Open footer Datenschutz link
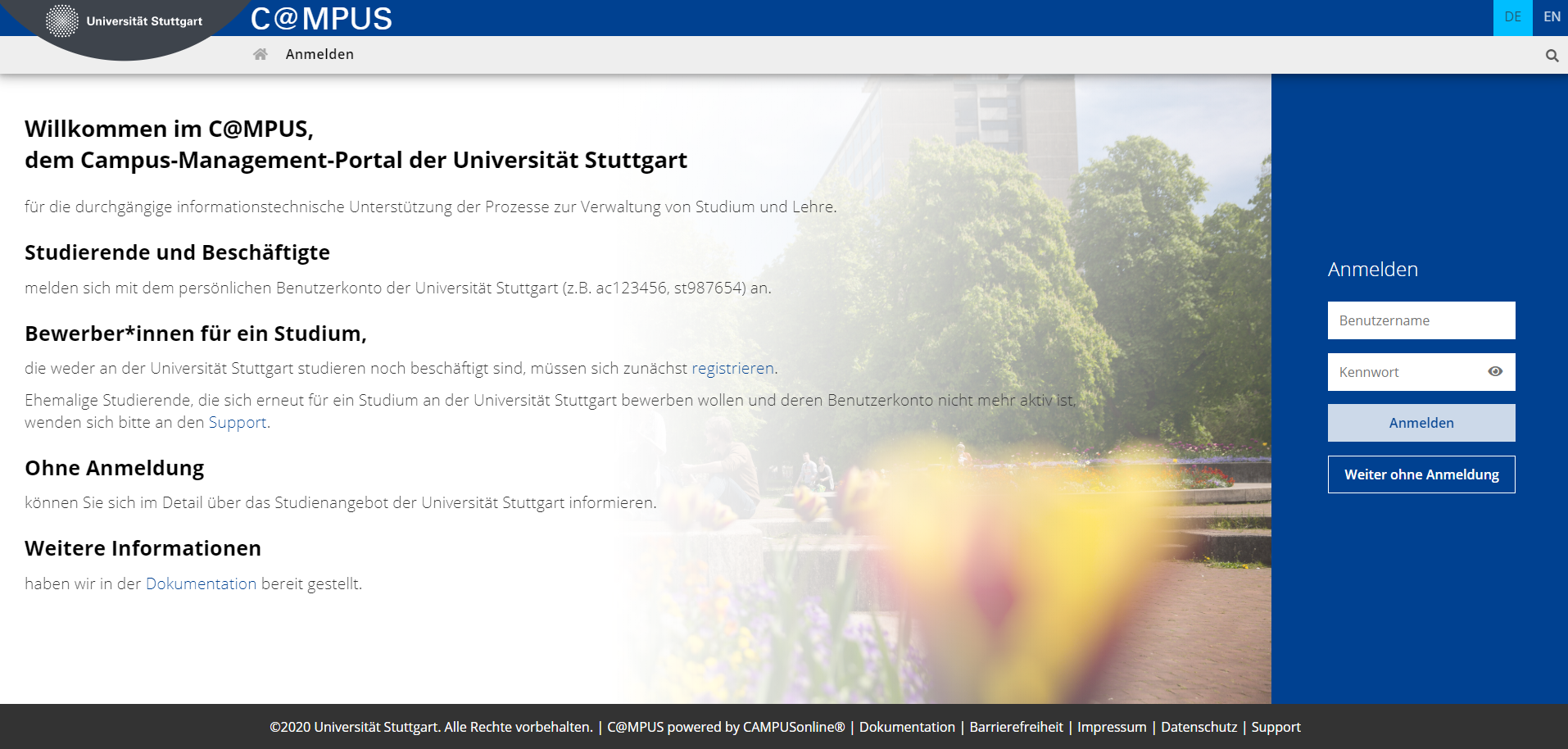The width and height of the screenshot is (1568, 749). click(1199, 727)
